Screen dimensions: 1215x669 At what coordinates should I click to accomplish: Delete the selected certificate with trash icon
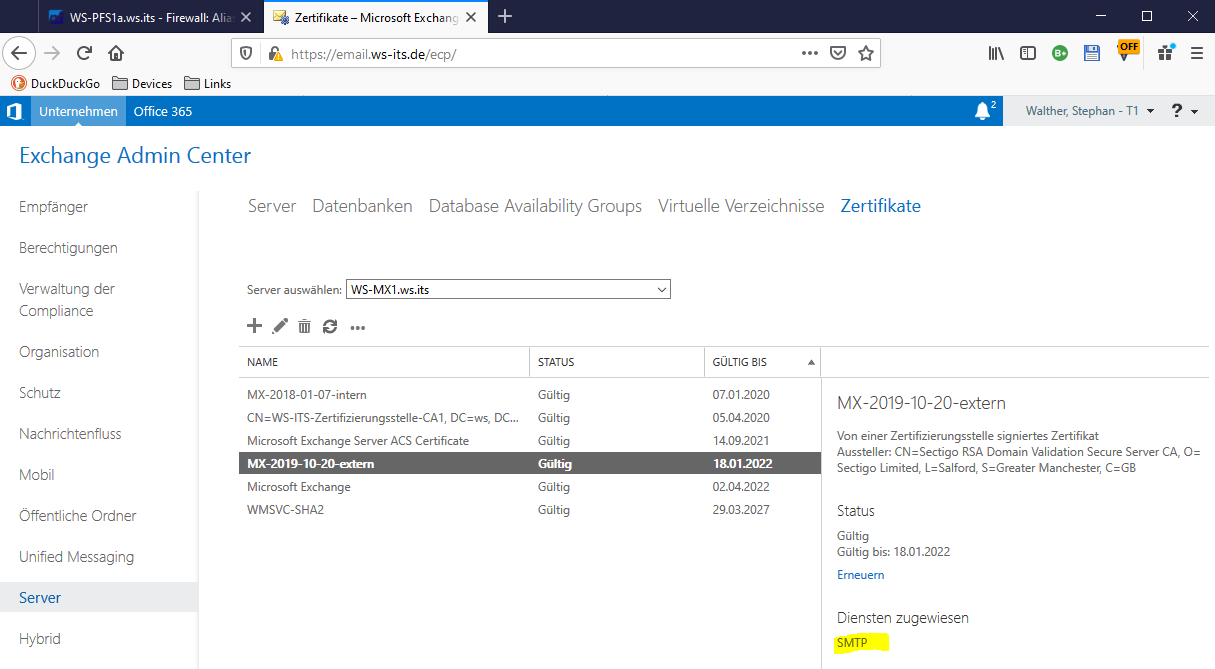(x=305, y=326)
